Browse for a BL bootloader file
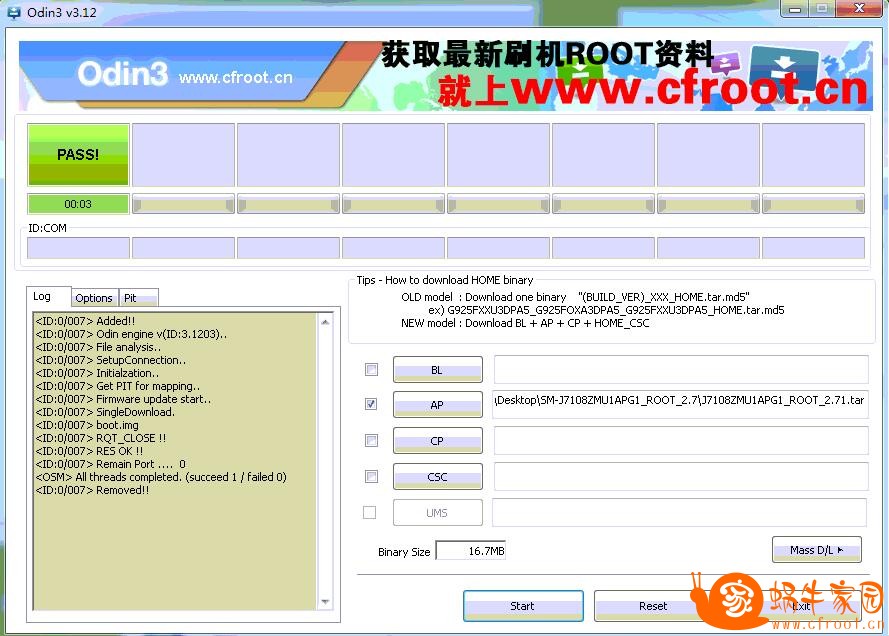The height and width of the screenshot is (636, 889). 438,370
